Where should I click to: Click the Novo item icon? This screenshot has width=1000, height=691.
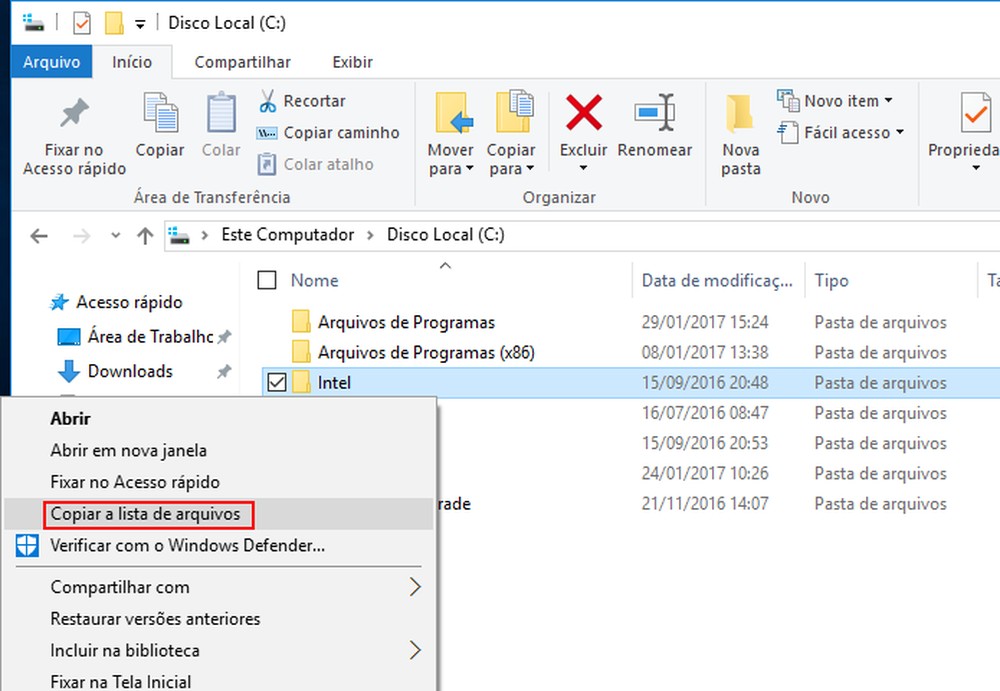point(788,100)
